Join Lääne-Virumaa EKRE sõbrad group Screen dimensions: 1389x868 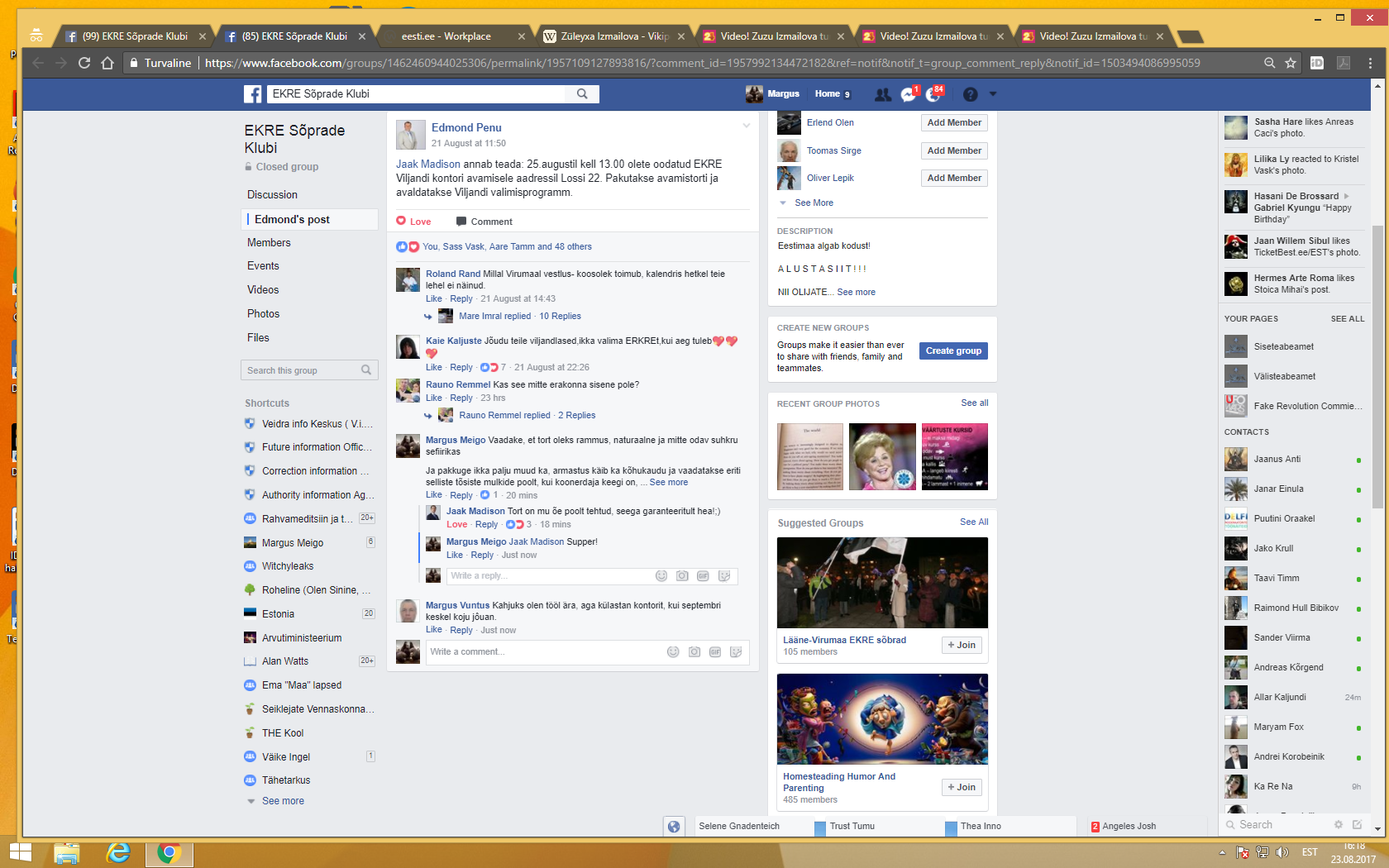tap(961, 645)
